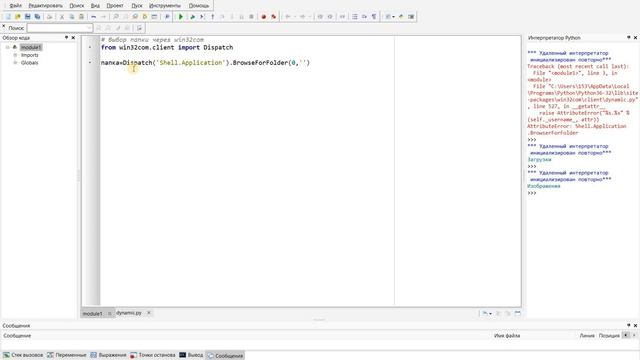This screenshot has height=360, width=640.
Task: Copy the selection using the toolbar copy icon
Action: click(x=71, y=17)
